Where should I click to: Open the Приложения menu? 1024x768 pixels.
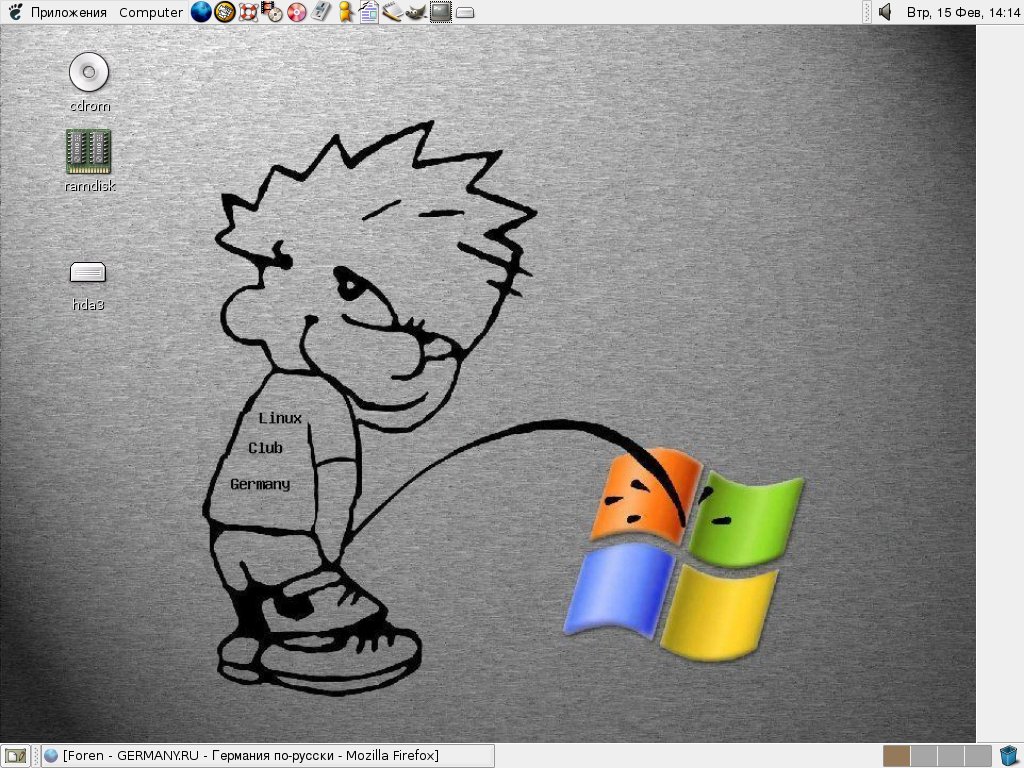69,12
